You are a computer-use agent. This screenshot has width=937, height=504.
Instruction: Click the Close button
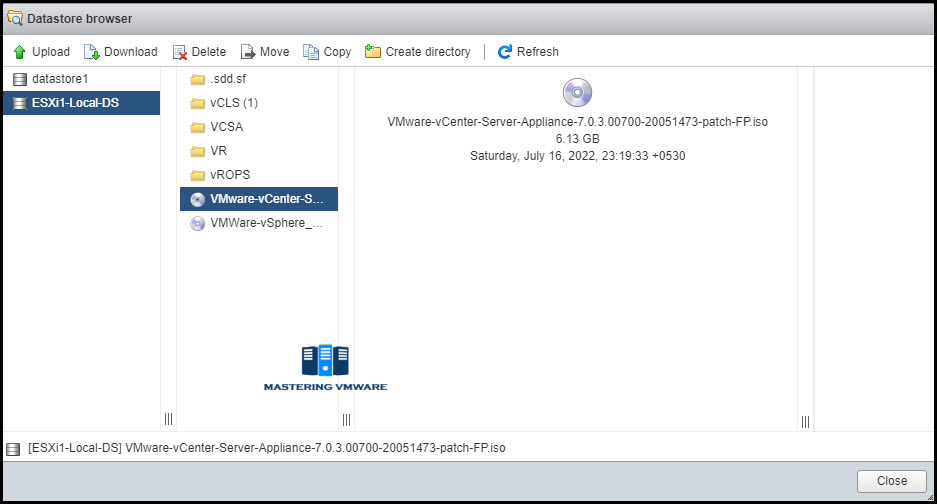pos(892,481)
